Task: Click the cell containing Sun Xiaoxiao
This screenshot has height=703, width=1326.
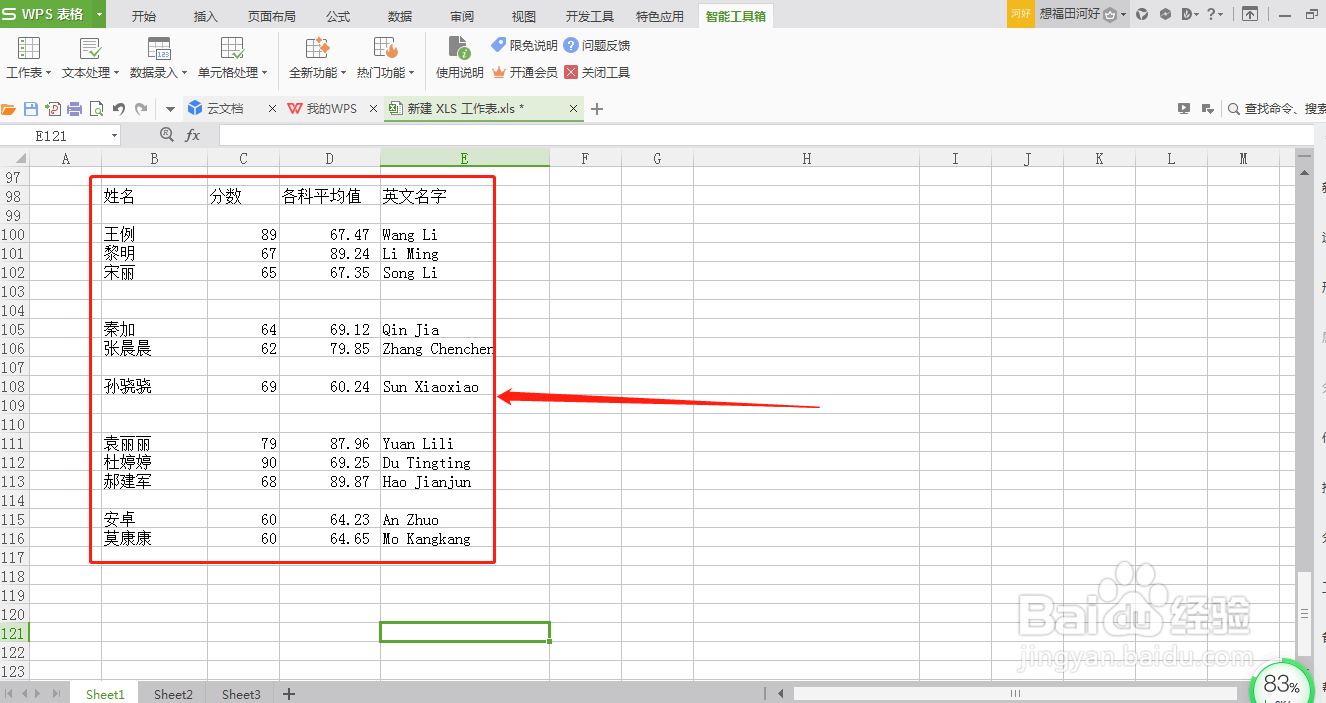Action: 465,387
